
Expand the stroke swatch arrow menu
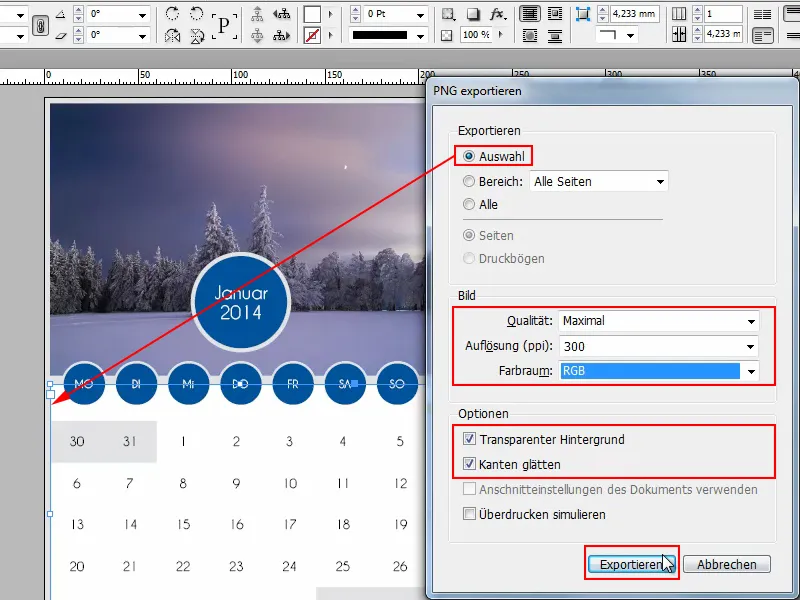click(x=330, y=35)
